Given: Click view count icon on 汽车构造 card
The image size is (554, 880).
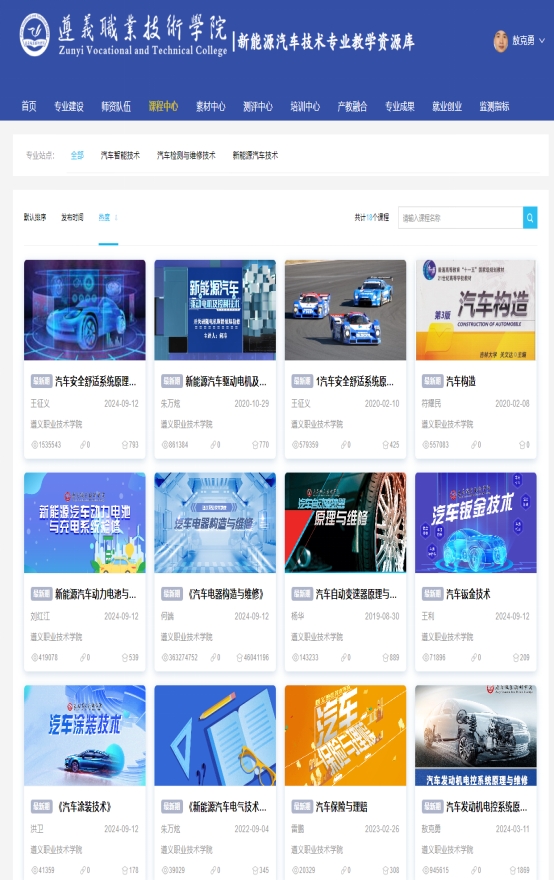Looking at the screenshot, I should click(425, 445).
